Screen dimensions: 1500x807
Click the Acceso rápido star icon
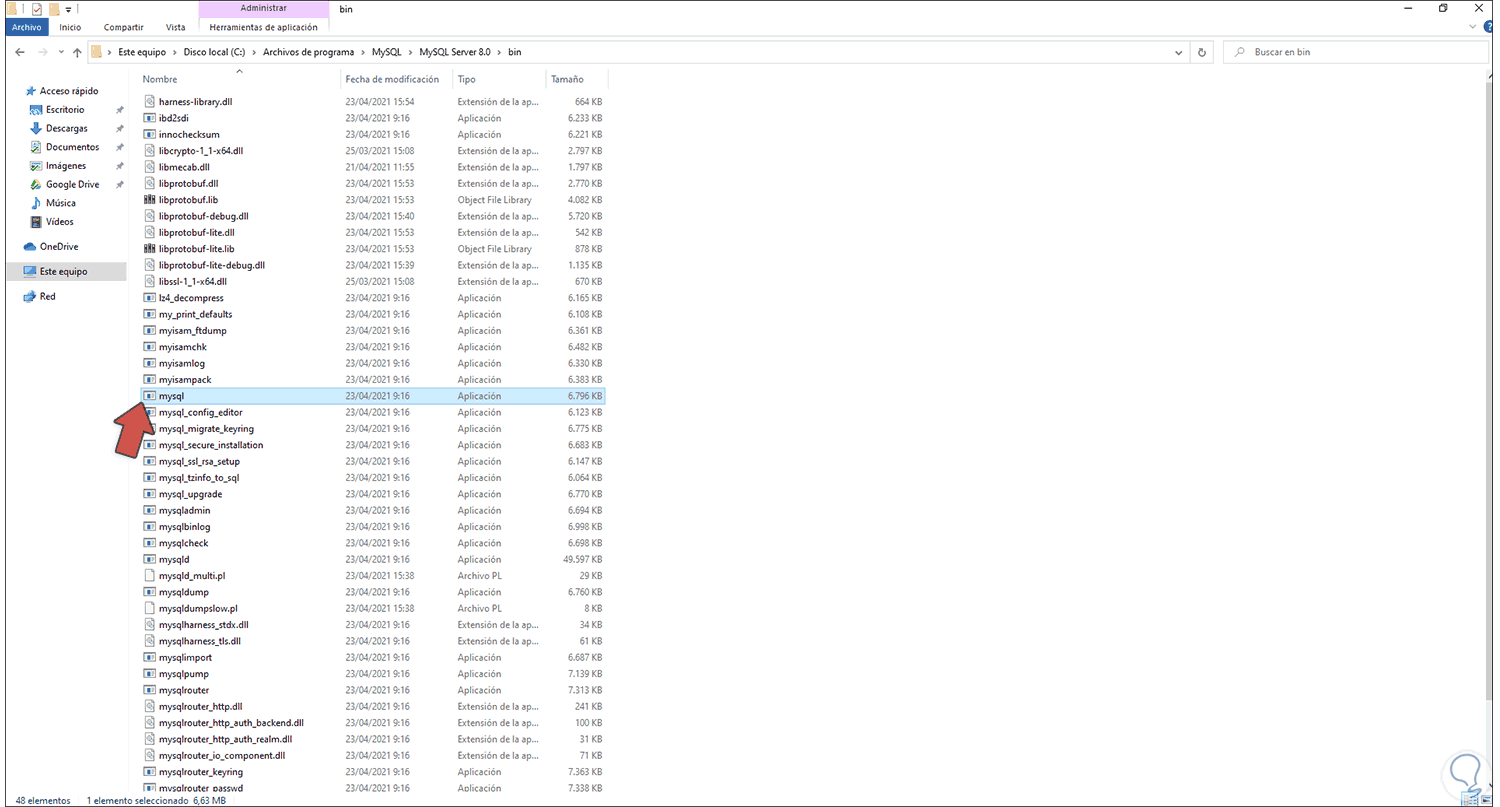[x=31, y=91]
